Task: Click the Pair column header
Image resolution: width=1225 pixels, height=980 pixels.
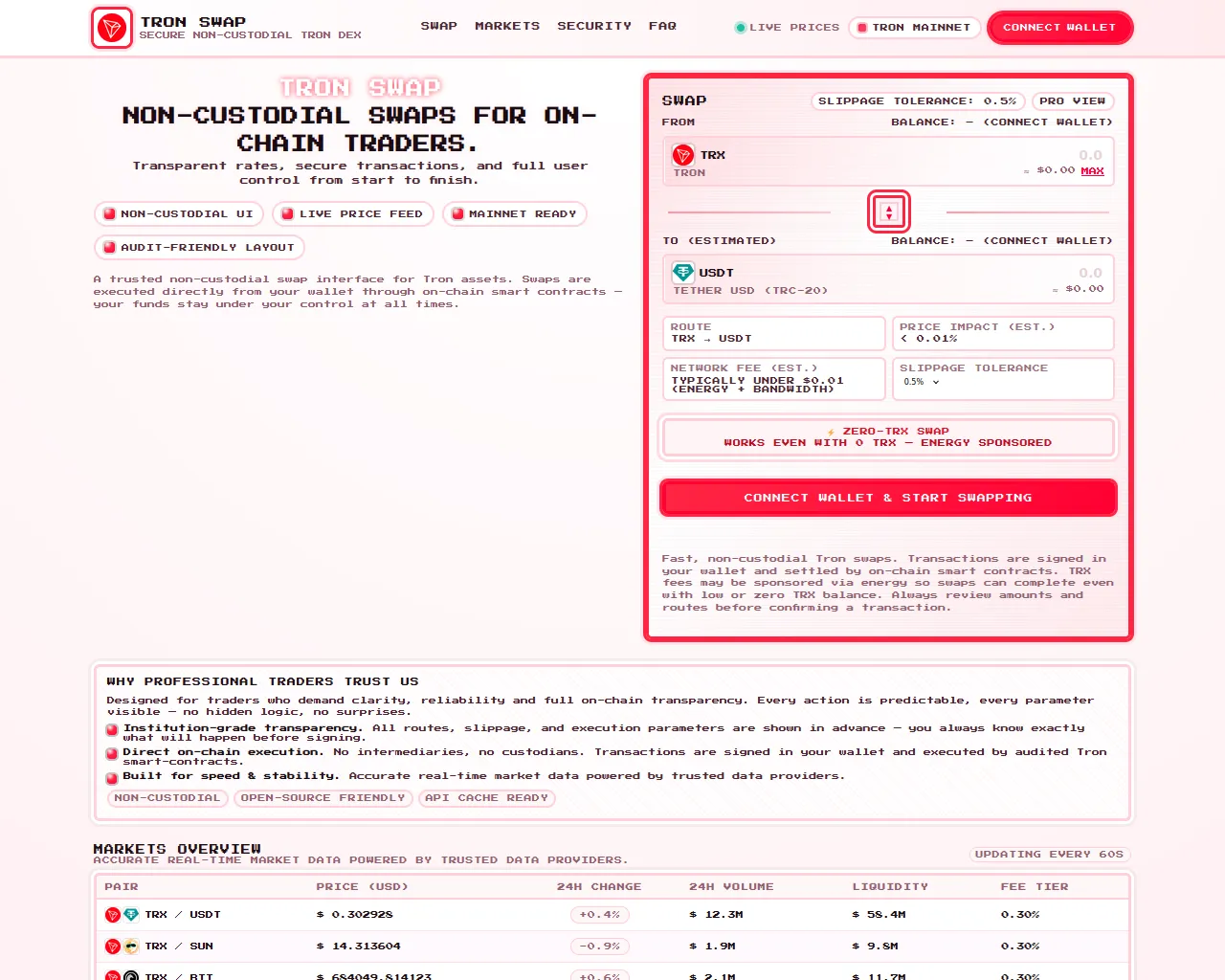Action: [x=122, y=887]
